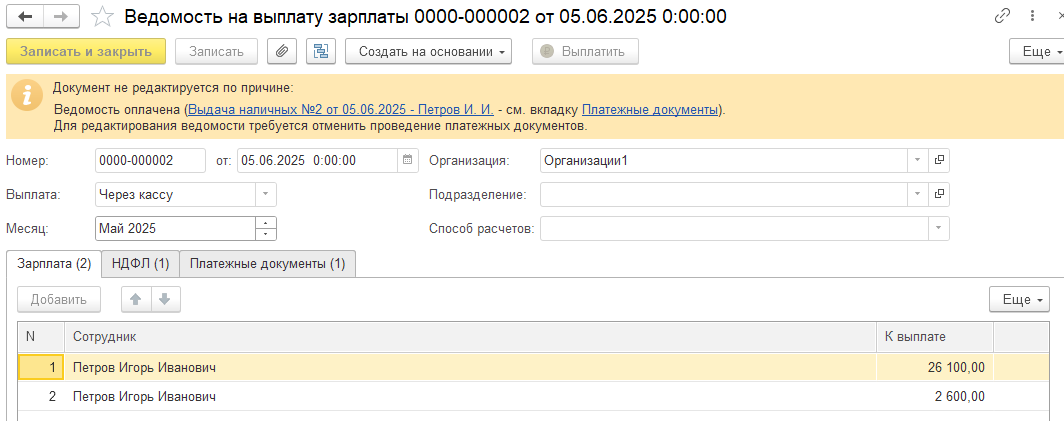Move row down with arrow button

[166, 299]
